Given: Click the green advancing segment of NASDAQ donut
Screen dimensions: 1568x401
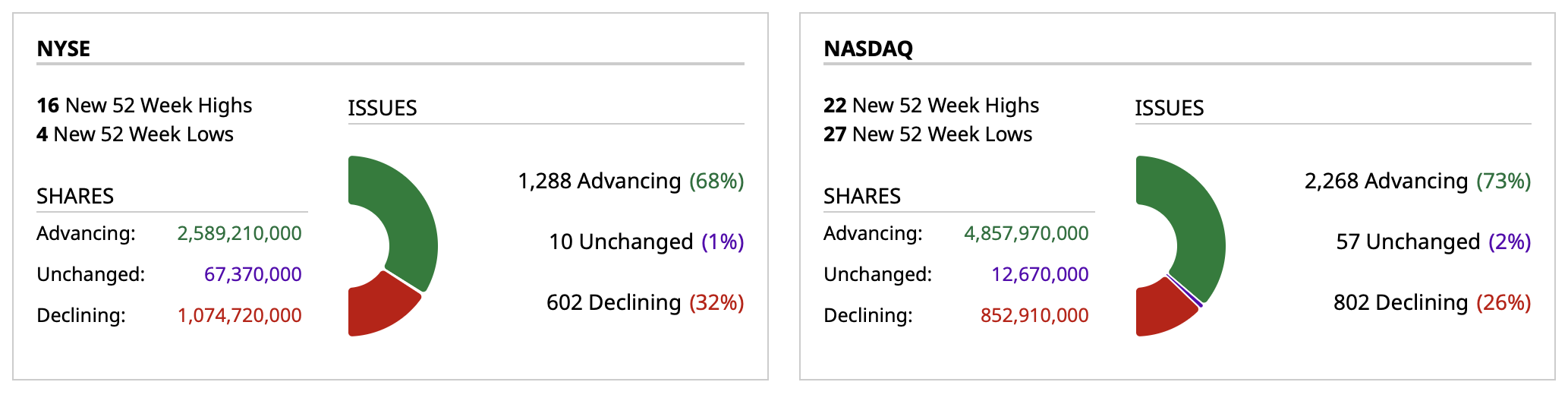Looking at the screenshot, I should tap(1198, 220).
